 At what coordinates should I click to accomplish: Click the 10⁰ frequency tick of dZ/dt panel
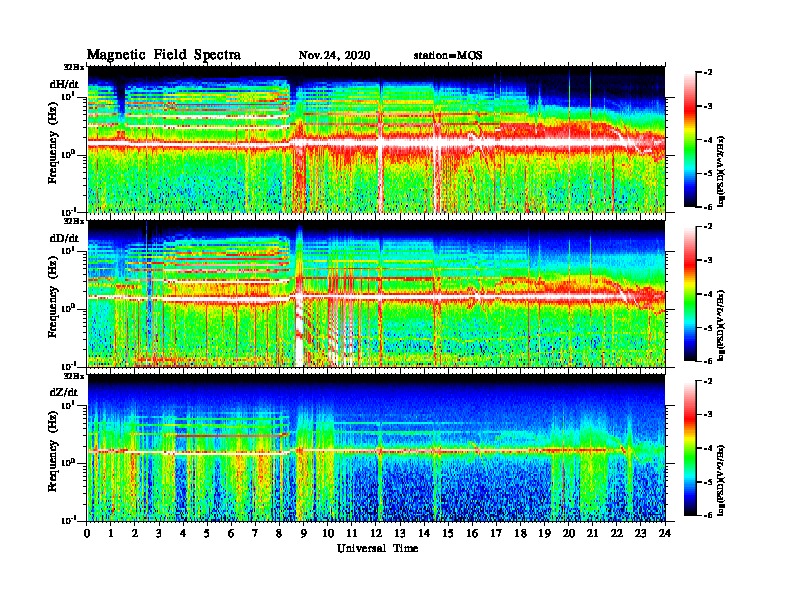point(69,463)
